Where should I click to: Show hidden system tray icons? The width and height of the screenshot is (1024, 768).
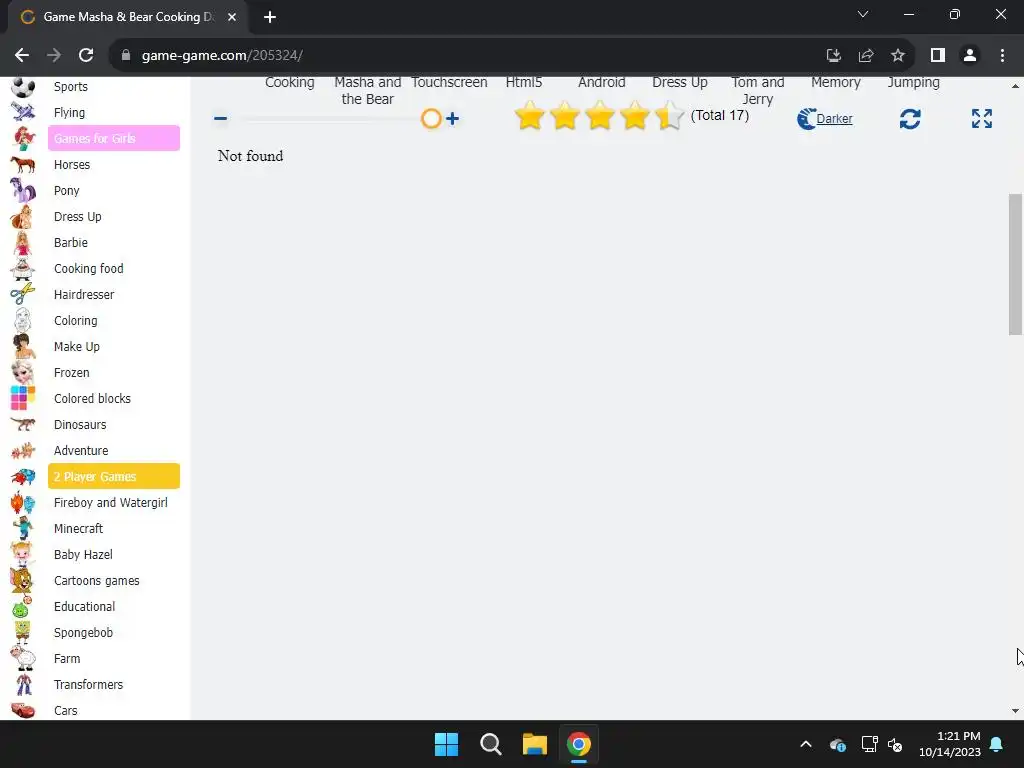(x=806, y=744)
